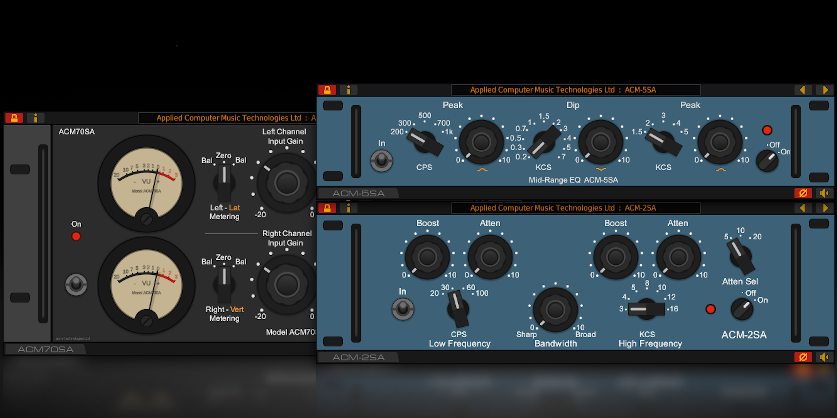
Task: Go to next preset on ACM-5SA
Action: 825,90
